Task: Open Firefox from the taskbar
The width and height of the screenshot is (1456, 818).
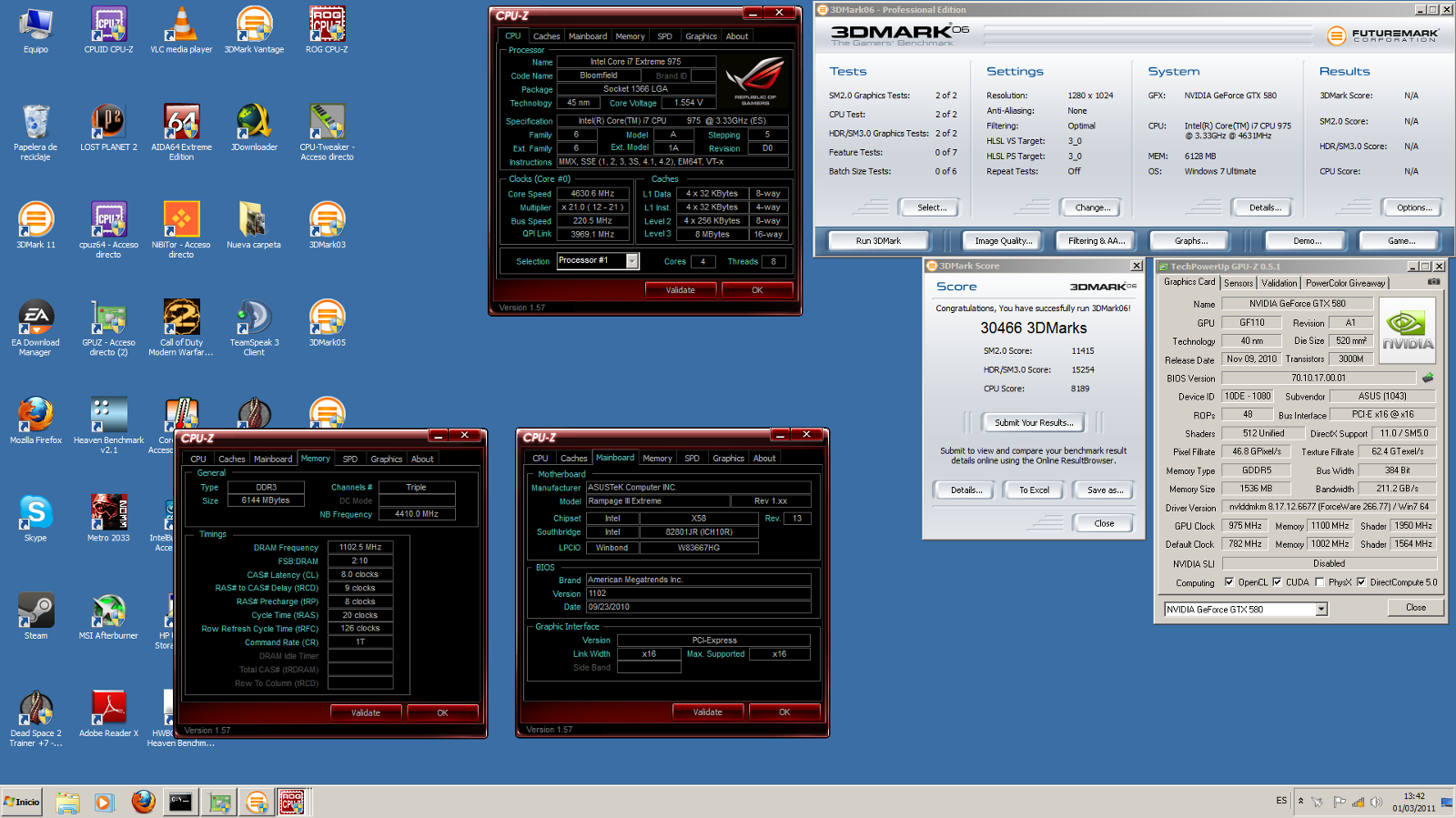Action: tap(143, 802)
